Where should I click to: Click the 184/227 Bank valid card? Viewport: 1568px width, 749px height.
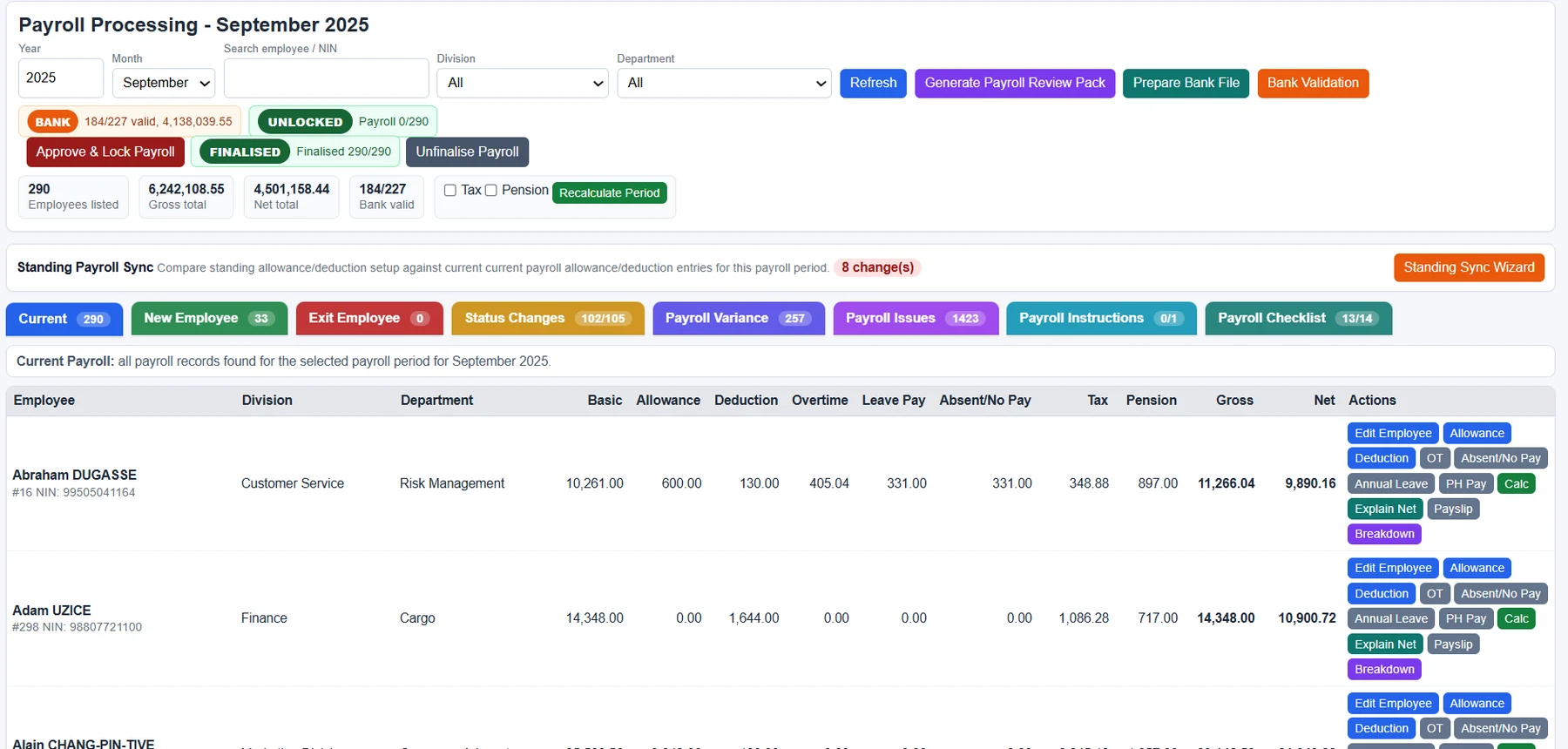(x=387, y=197)
